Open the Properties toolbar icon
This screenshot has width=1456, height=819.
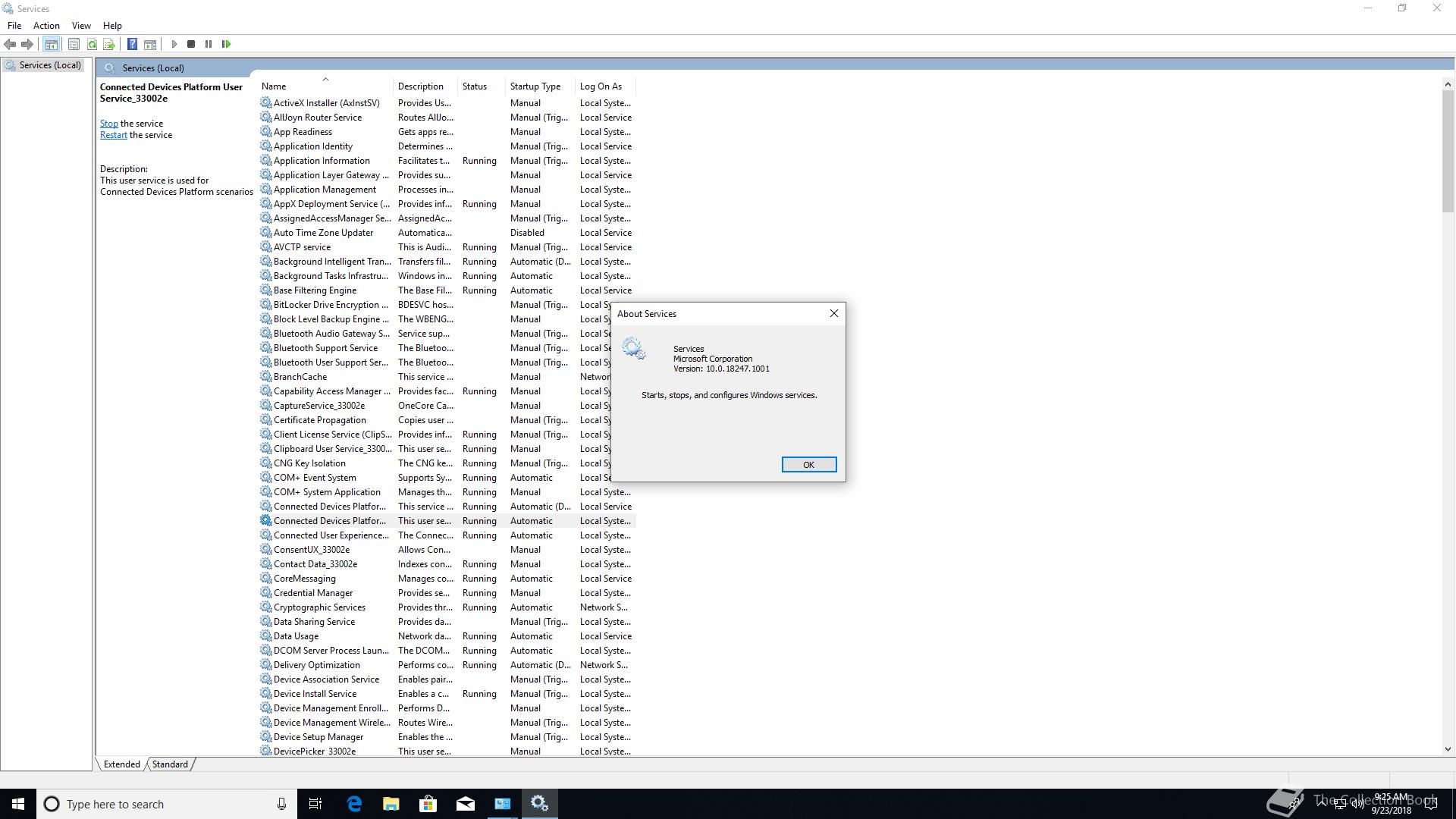(x=74, y=44)
